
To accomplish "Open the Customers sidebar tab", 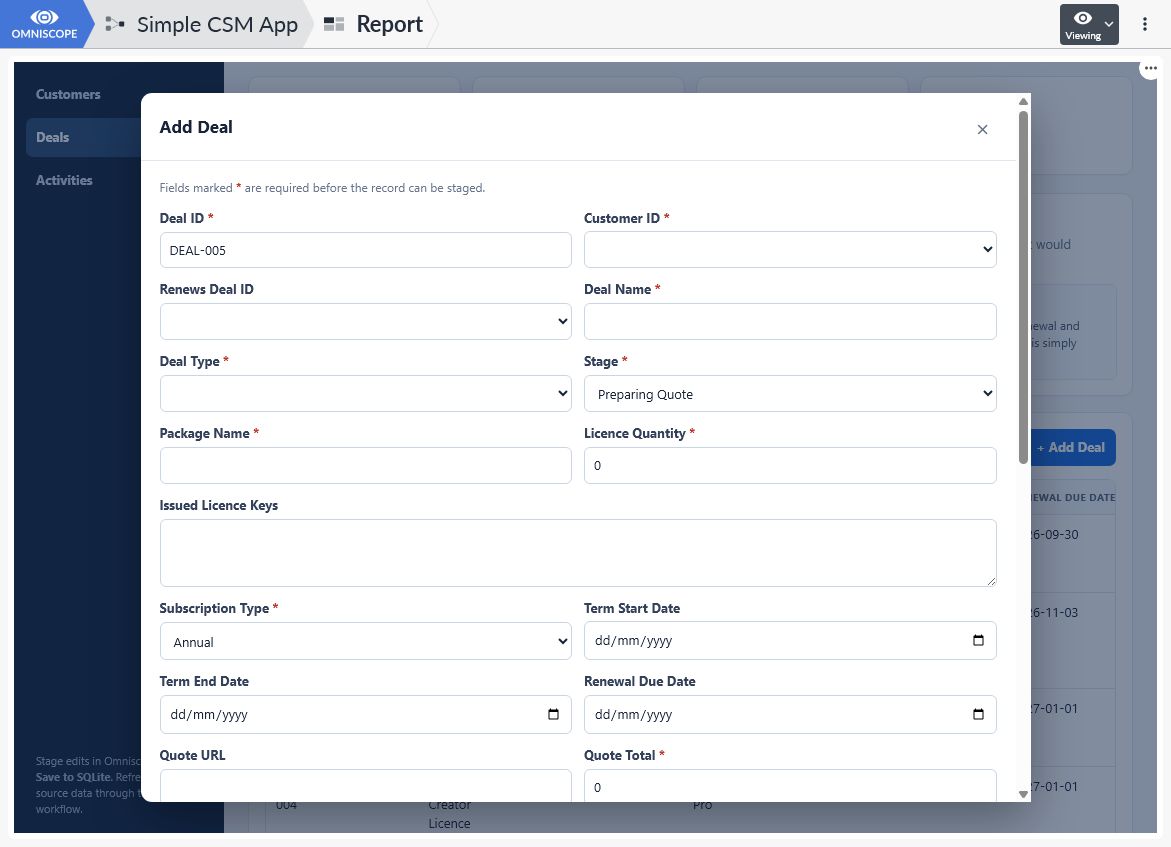I will click(68, 94).
